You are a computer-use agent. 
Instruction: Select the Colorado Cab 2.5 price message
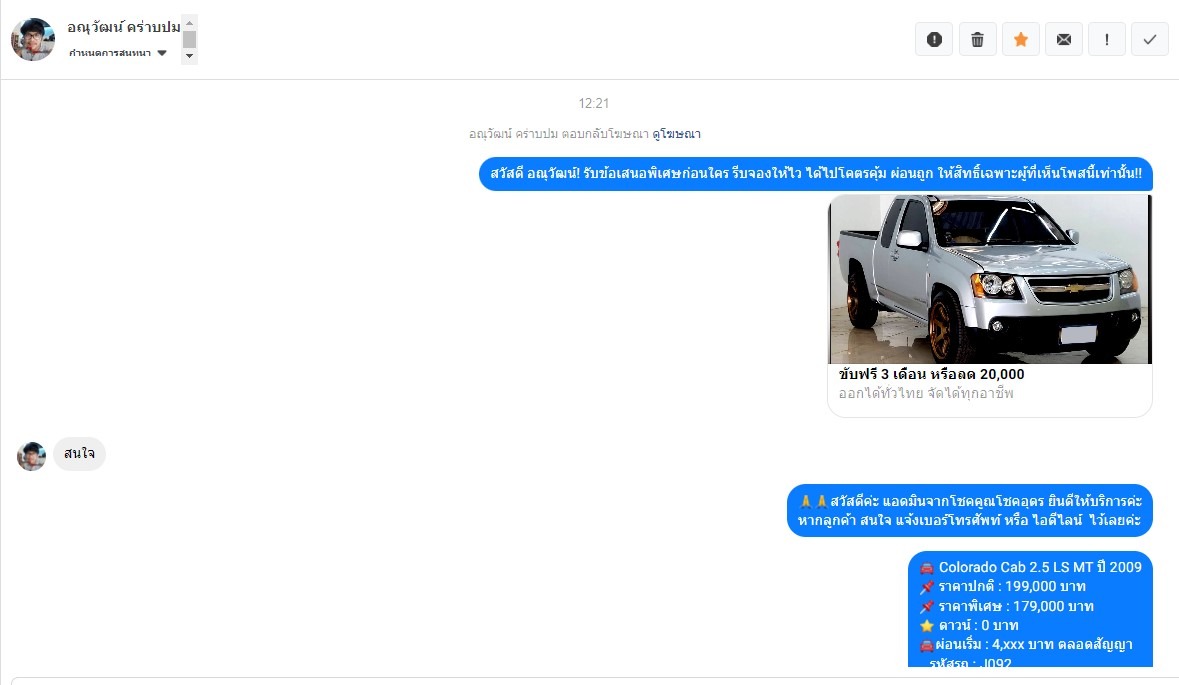1030,609
